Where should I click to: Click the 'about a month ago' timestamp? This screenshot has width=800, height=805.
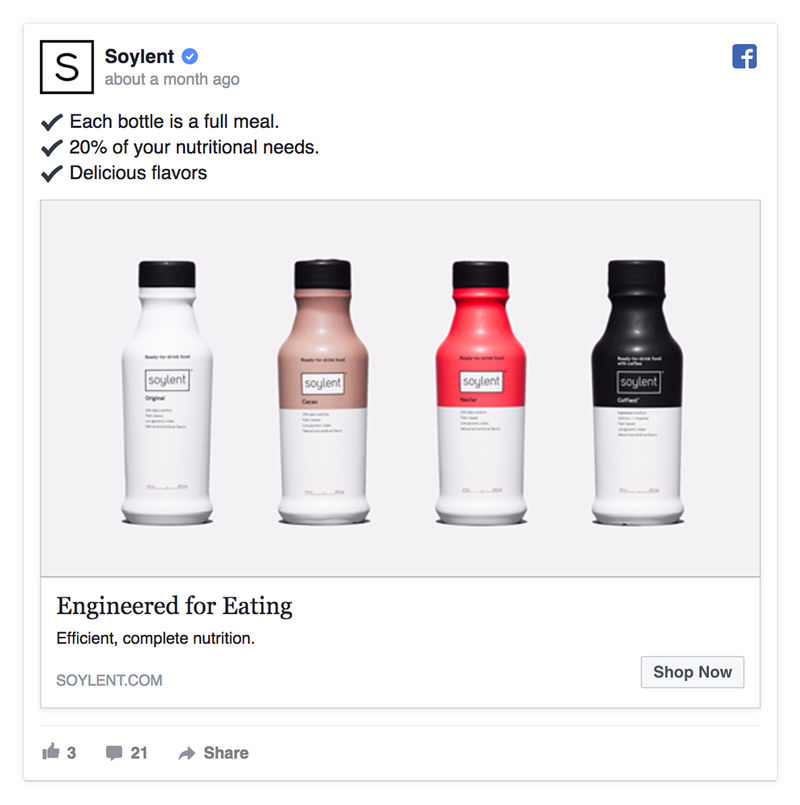[x=172, y=80]
